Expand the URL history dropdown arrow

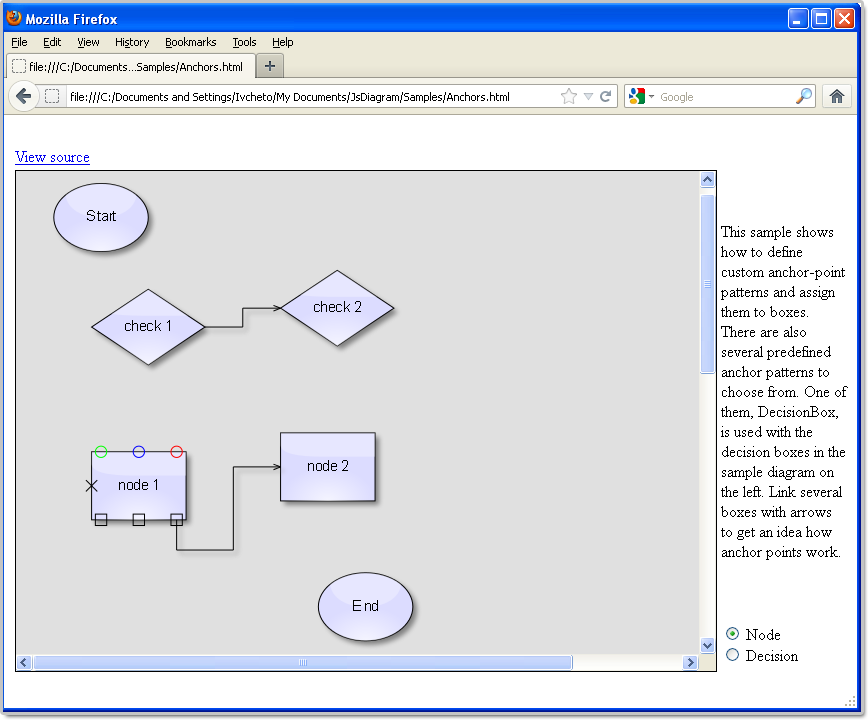click(x=588, y=97)
